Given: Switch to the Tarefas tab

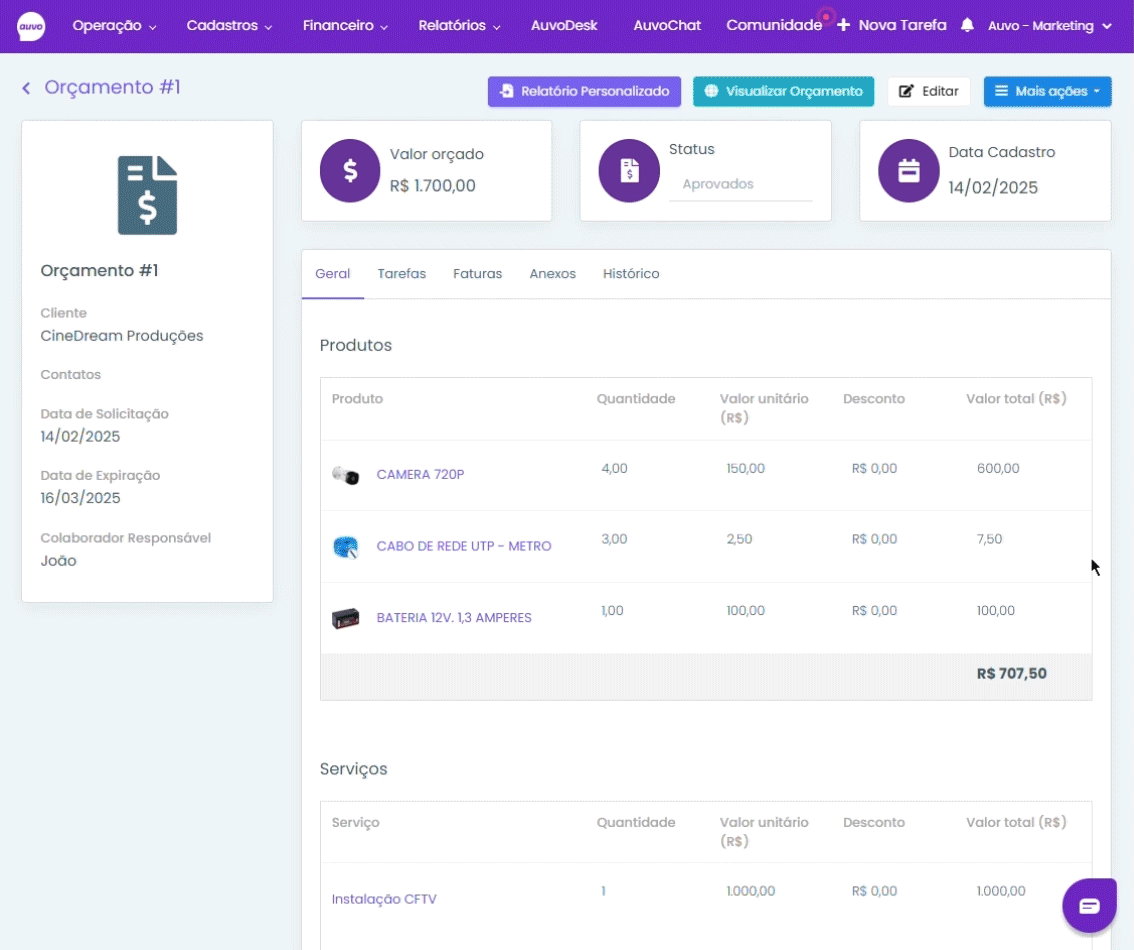Looking at the screenshot, I should point(401,274).
